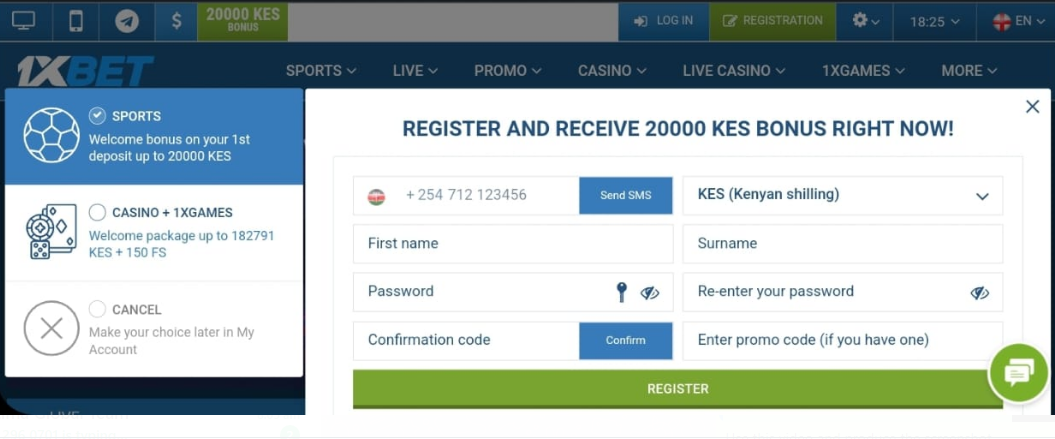Screen dimensions: 1055x439
Task: Click the key icon to generate password
Action: tap(621, 292)
